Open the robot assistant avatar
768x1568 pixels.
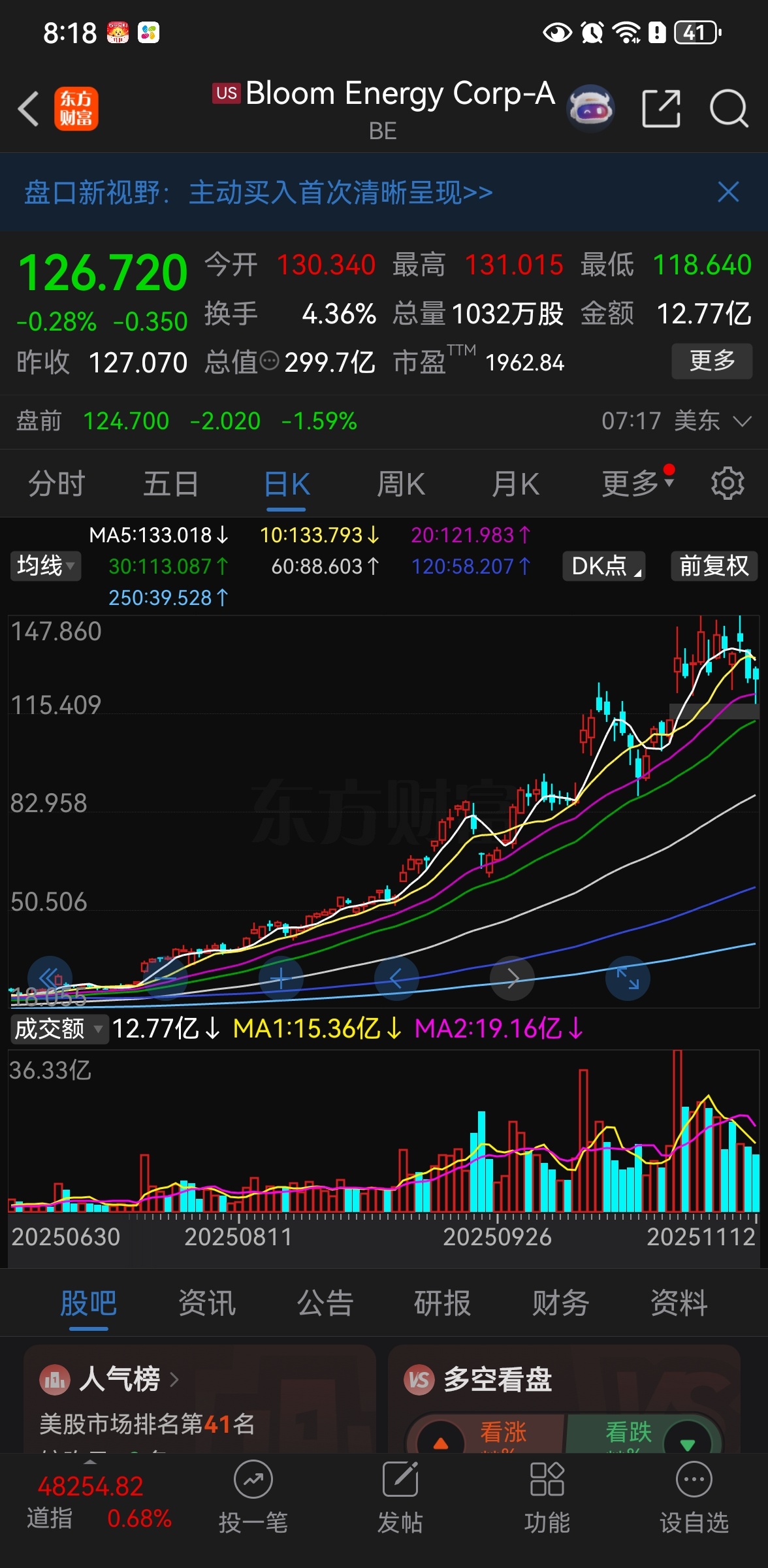pos(590,108)
